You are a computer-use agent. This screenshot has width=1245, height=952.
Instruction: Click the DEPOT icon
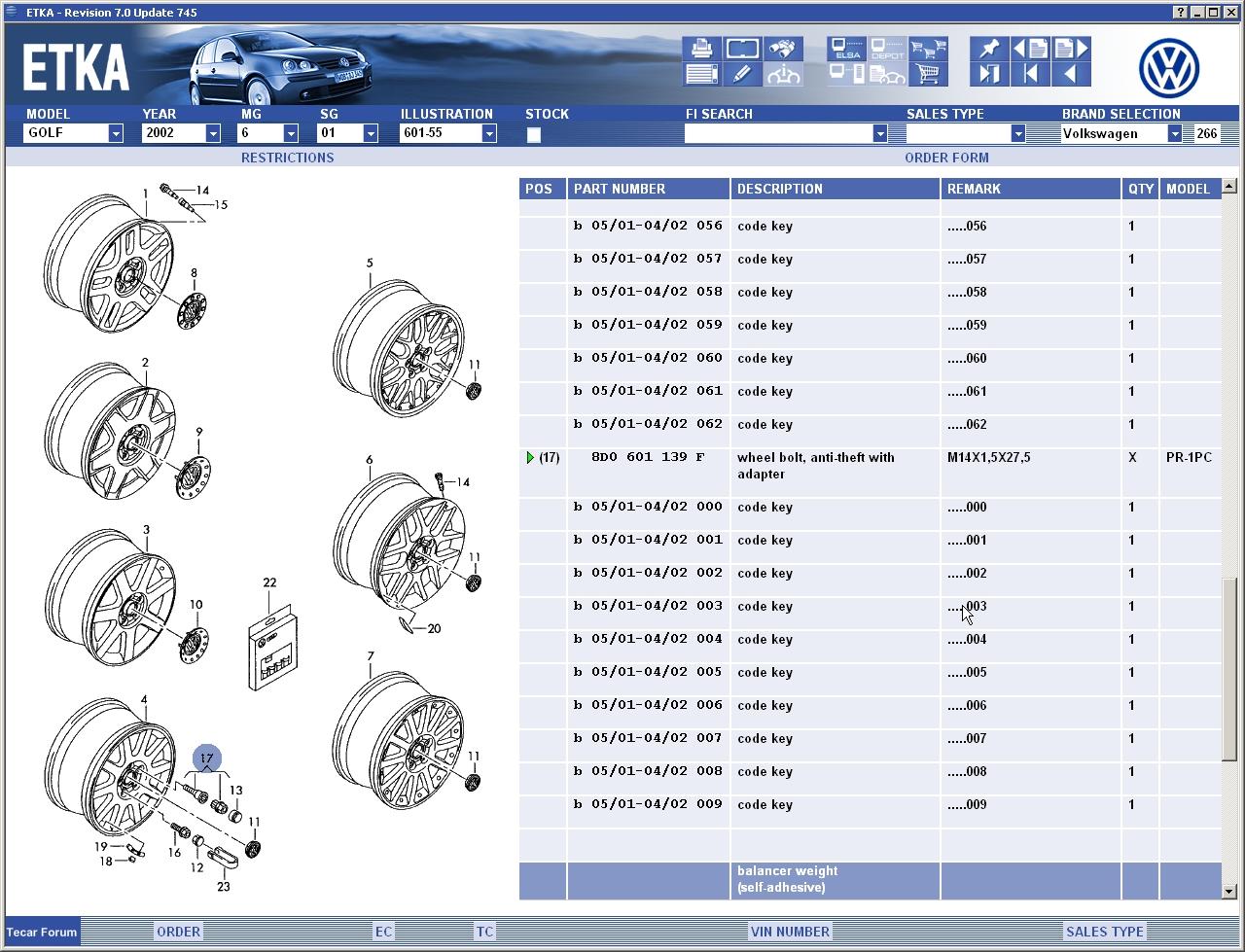click(x=887, y=49)
